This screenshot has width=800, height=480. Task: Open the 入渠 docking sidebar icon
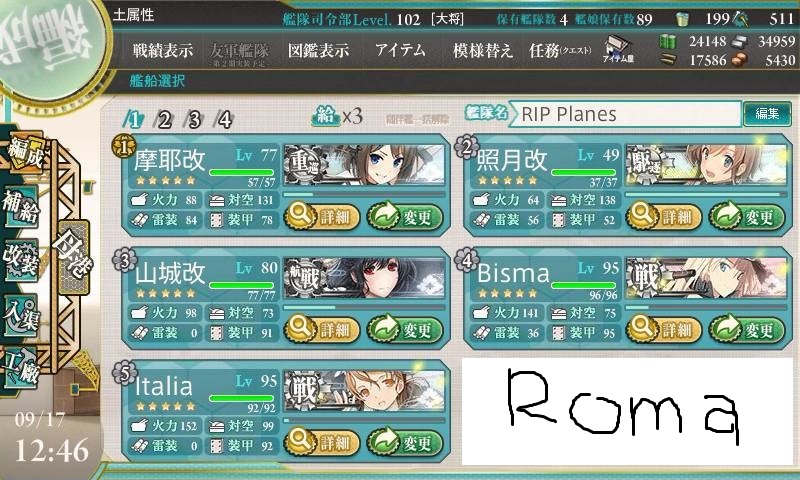(21, 315)
